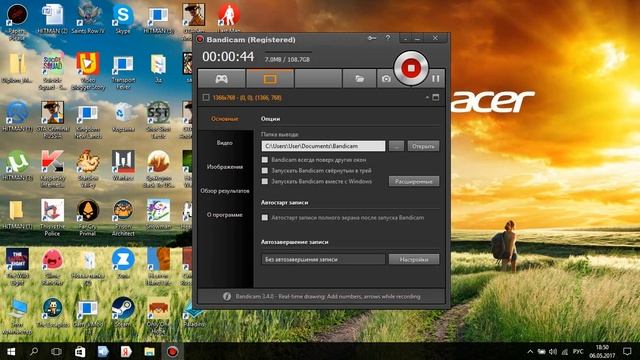
Task: Browse output folder with the ... button
Action: 396,146
